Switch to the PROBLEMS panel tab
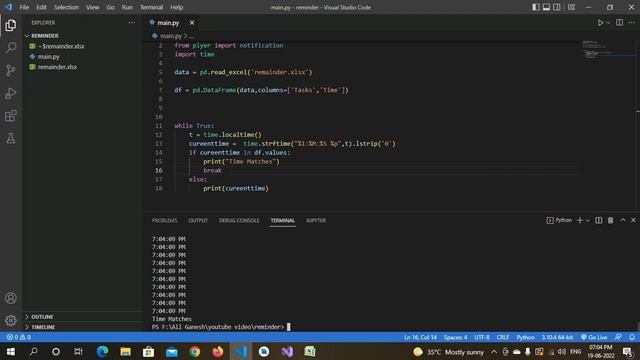The width and height of the screenshot is (640, 360). coord(164,220)
